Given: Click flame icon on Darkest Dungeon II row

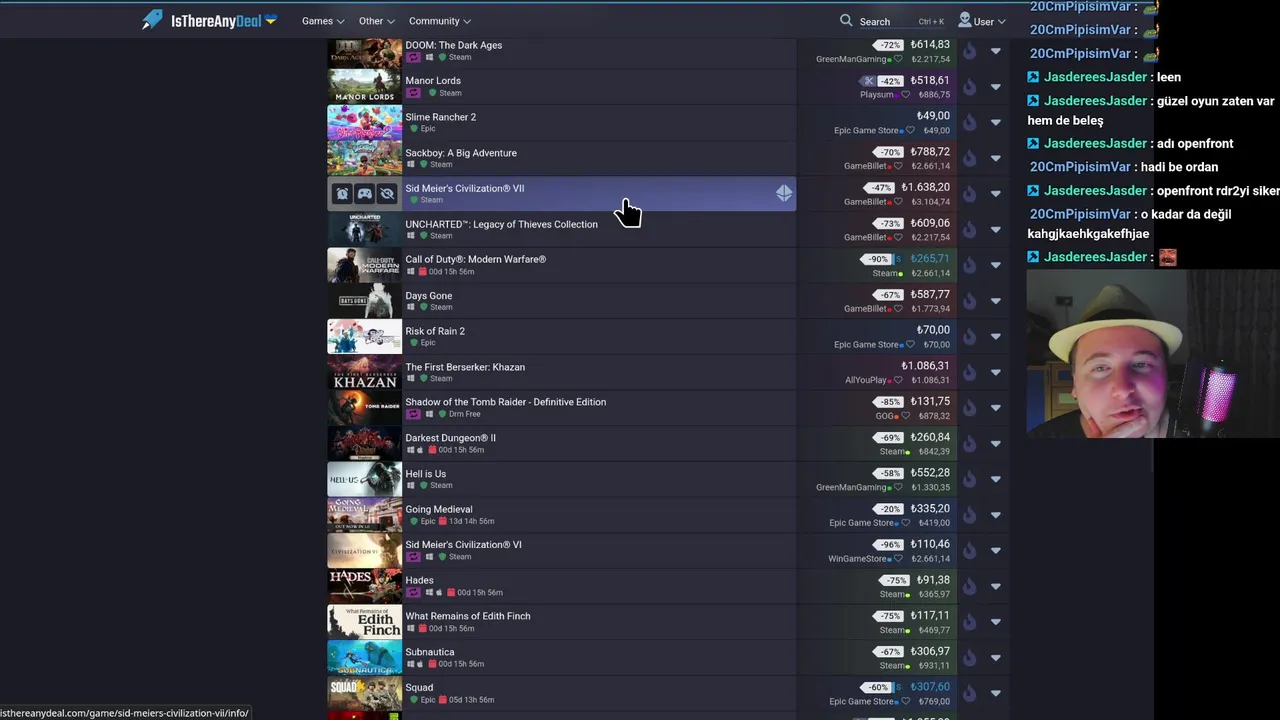Looking at the screenshot, I should [969, 444].
